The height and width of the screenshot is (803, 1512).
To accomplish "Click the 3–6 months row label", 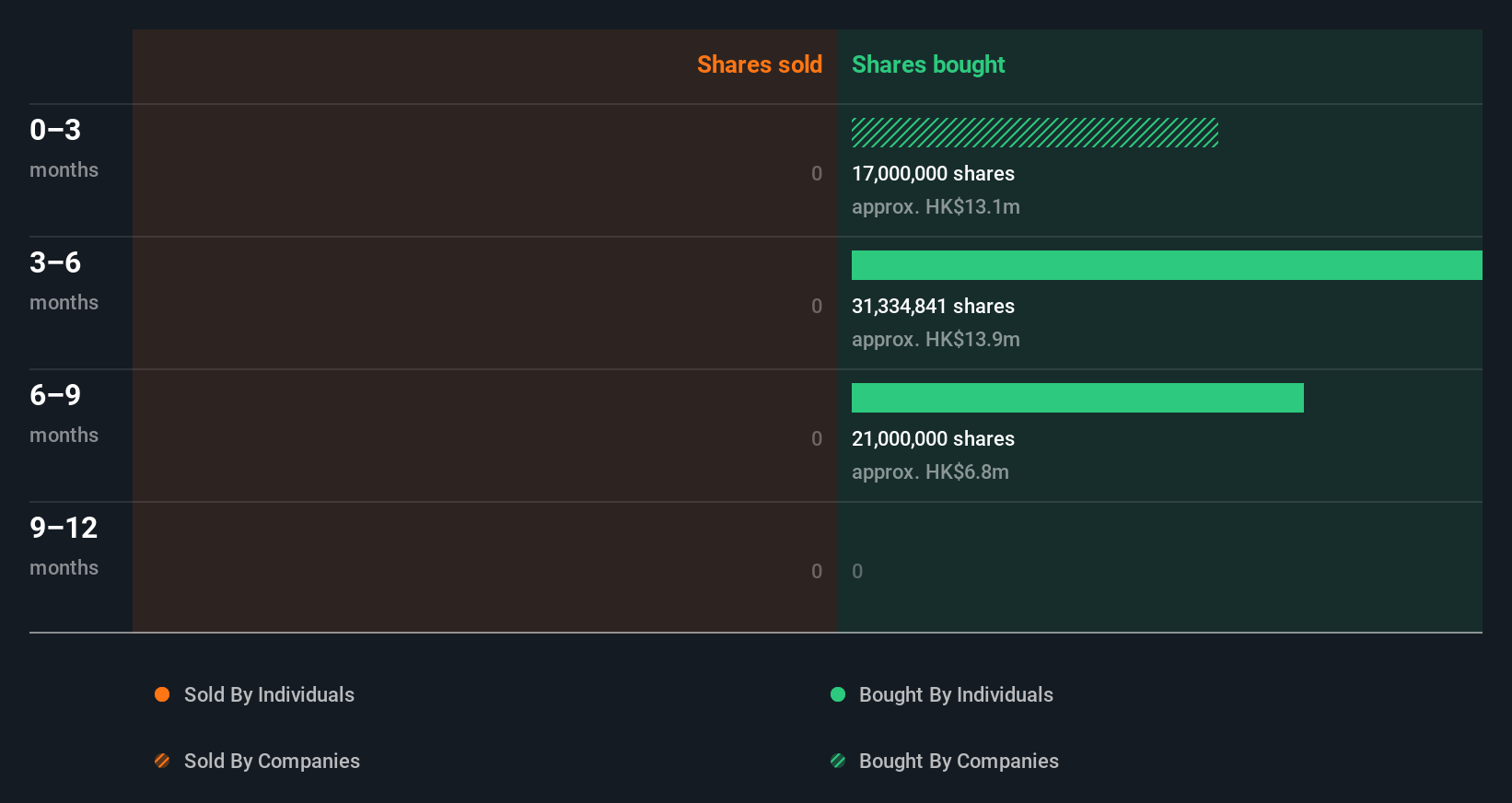I will tap(64, 281).
